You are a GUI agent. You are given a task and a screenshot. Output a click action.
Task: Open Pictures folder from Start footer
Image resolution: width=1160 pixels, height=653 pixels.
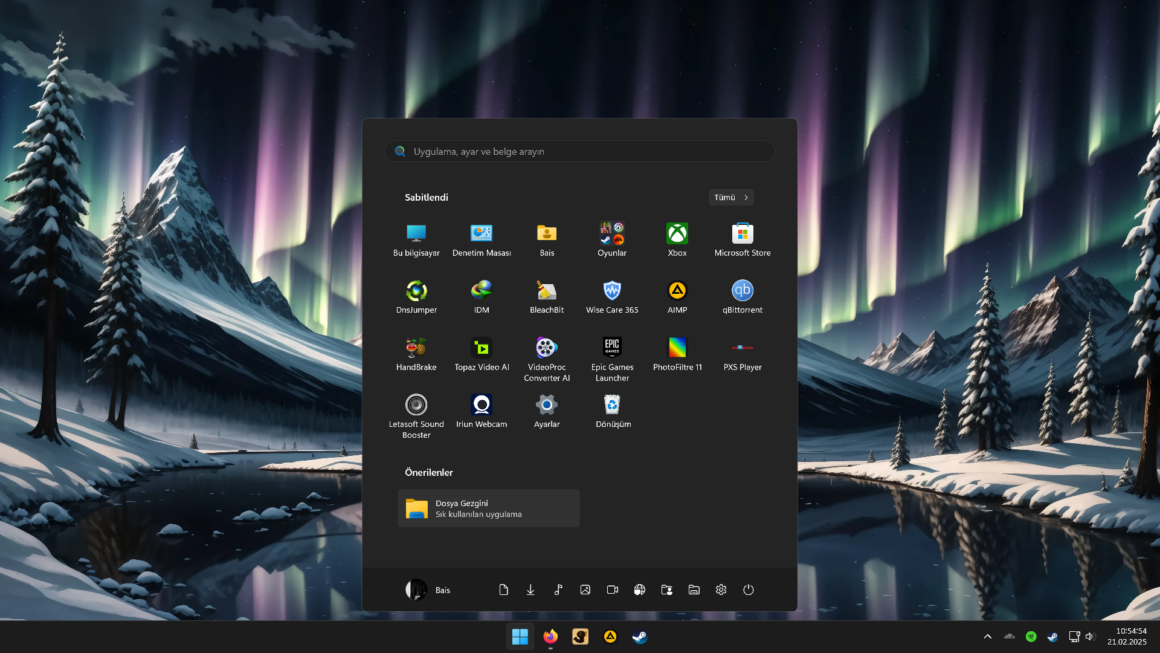click(x=585, y=589)
